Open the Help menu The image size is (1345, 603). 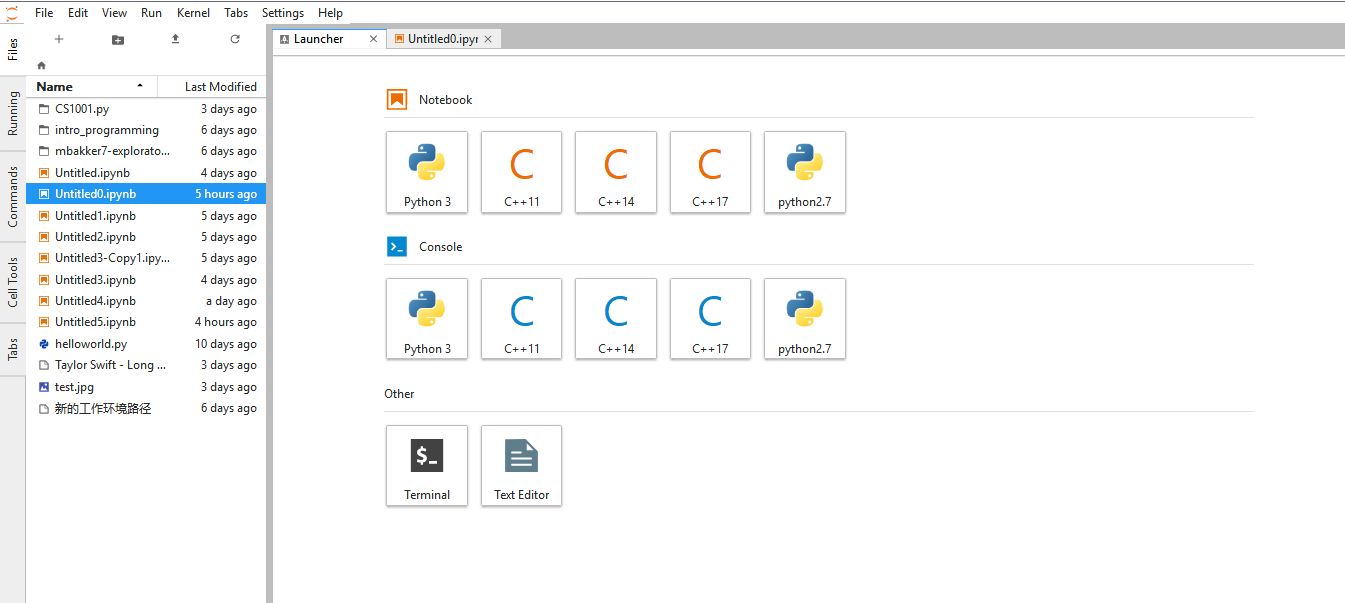click(330, 13)
